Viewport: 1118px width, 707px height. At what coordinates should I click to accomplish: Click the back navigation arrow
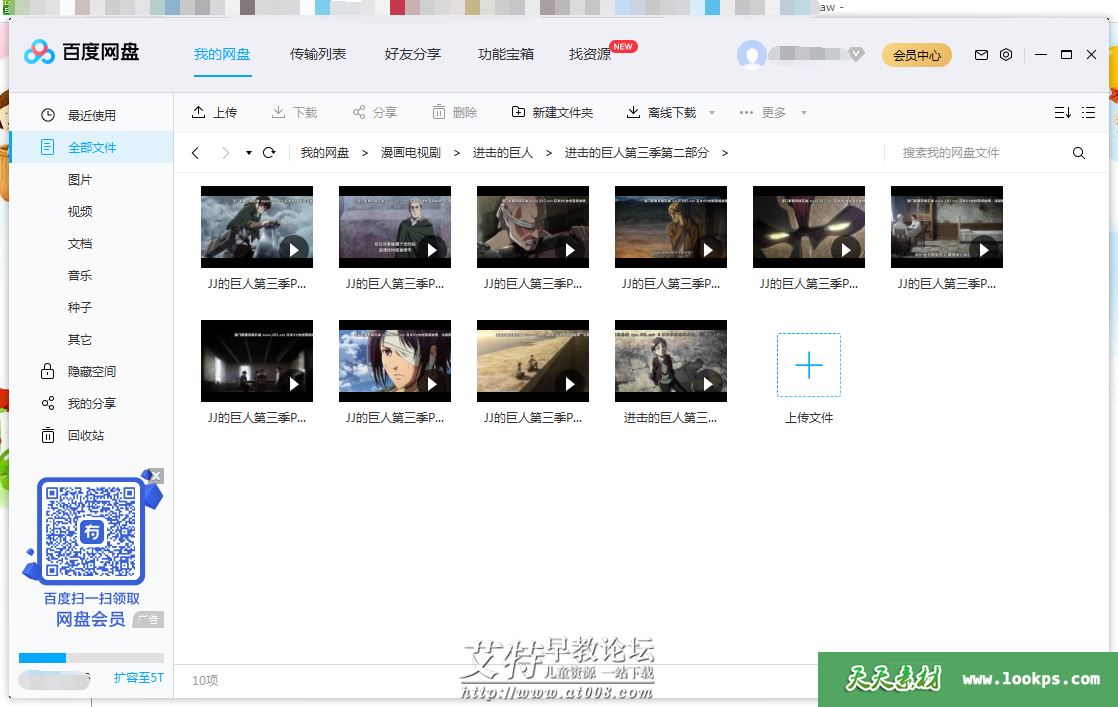coord(196,153)
